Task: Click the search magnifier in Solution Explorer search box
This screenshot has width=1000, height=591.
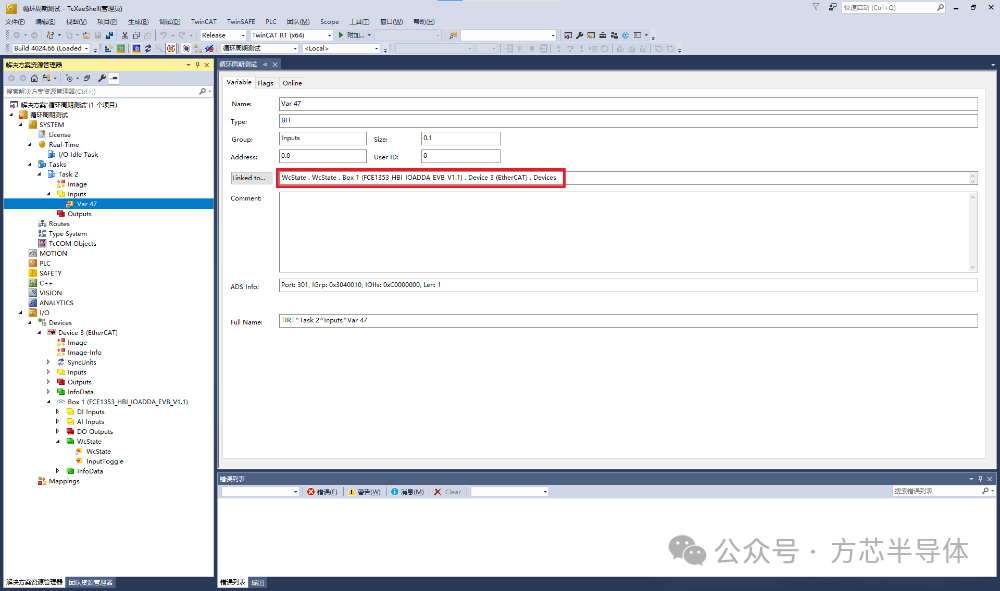Action: 202,91
